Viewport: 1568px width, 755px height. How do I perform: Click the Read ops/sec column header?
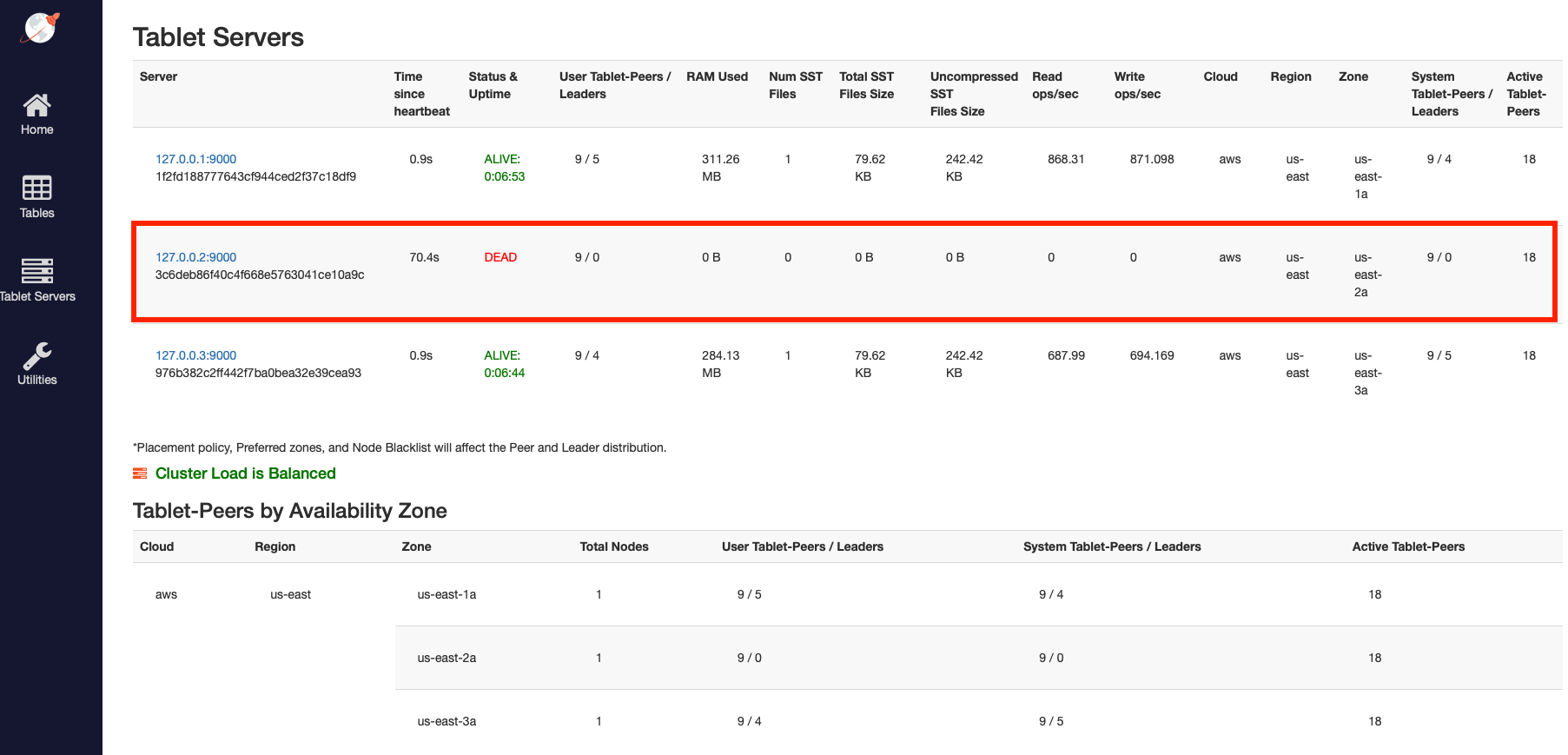click(1055, 85)
